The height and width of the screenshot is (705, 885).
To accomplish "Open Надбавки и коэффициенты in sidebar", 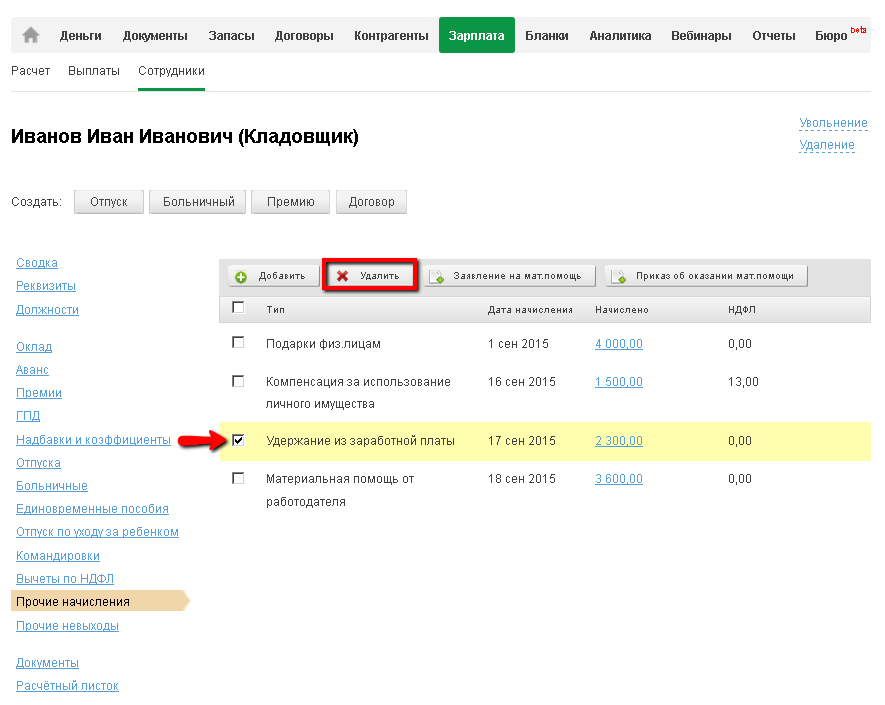I will click(93, 440).
